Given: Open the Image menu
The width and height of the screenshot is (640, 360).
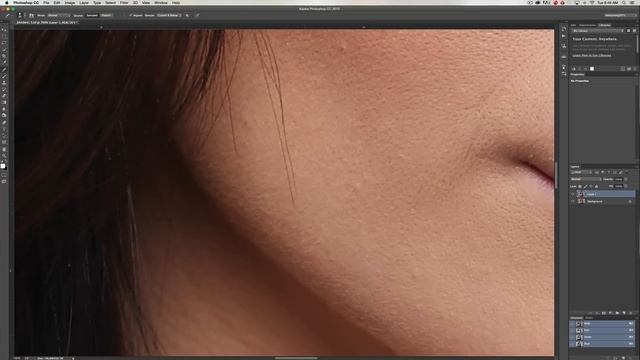Looking at the screenshot, I should (x=70, y=2).
